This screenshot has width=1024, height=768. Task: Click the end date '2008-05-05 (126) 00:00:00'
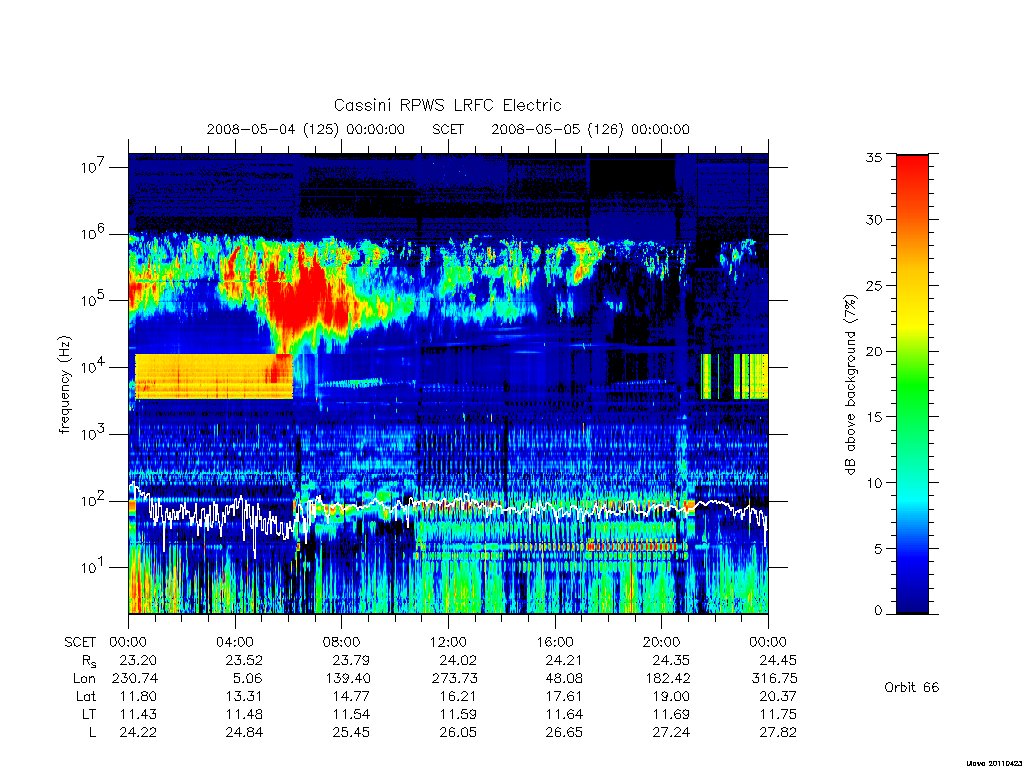pos(590,129)
